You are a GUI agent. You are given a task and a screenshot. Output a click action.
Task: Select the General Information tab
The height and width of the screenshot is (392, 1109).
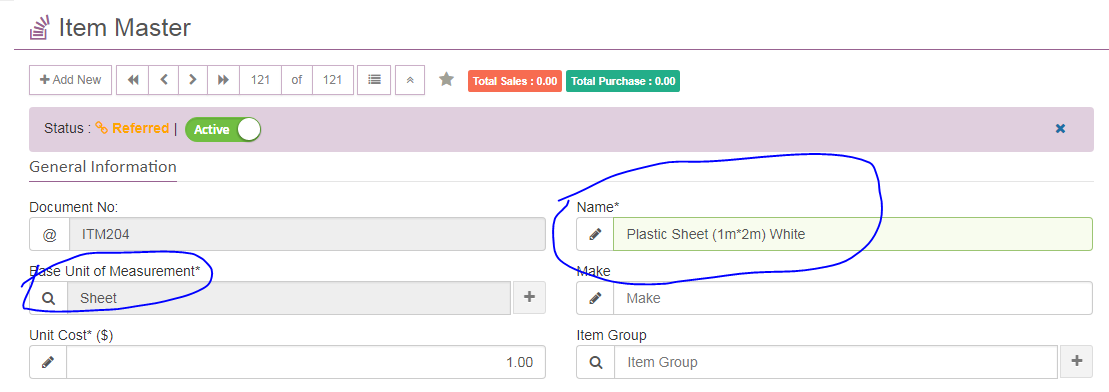(103, 168)
